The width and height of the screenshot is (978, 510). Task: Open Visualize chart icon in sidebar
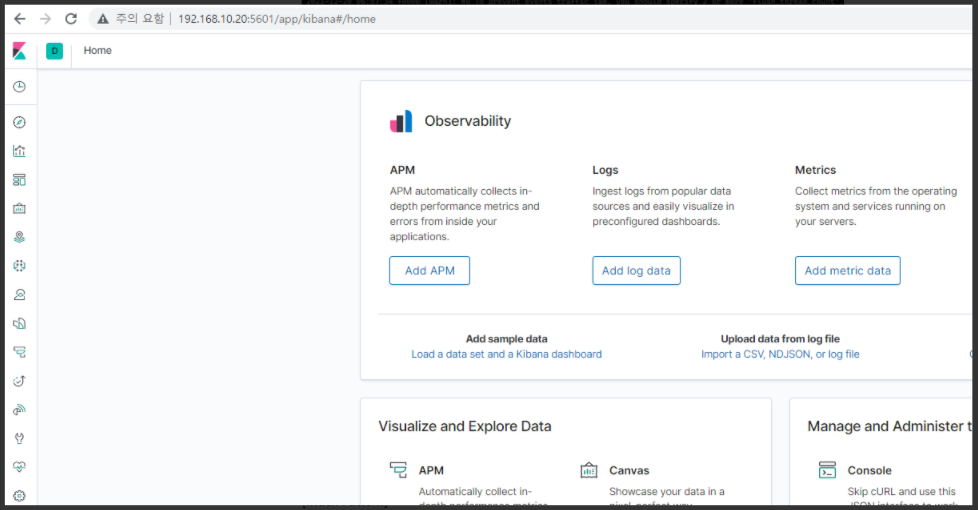click(19, 151)
